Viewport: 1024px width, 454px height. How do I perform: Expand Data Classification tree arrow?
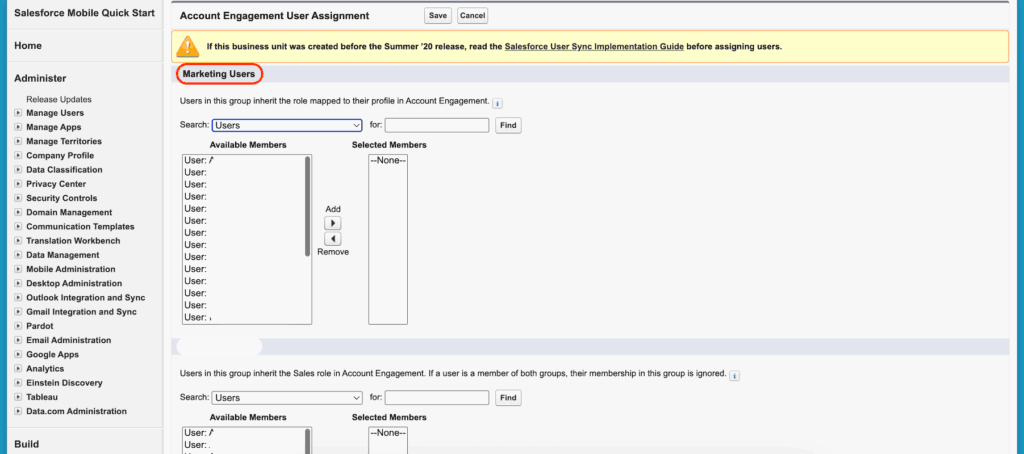click(x=18, y=170)
